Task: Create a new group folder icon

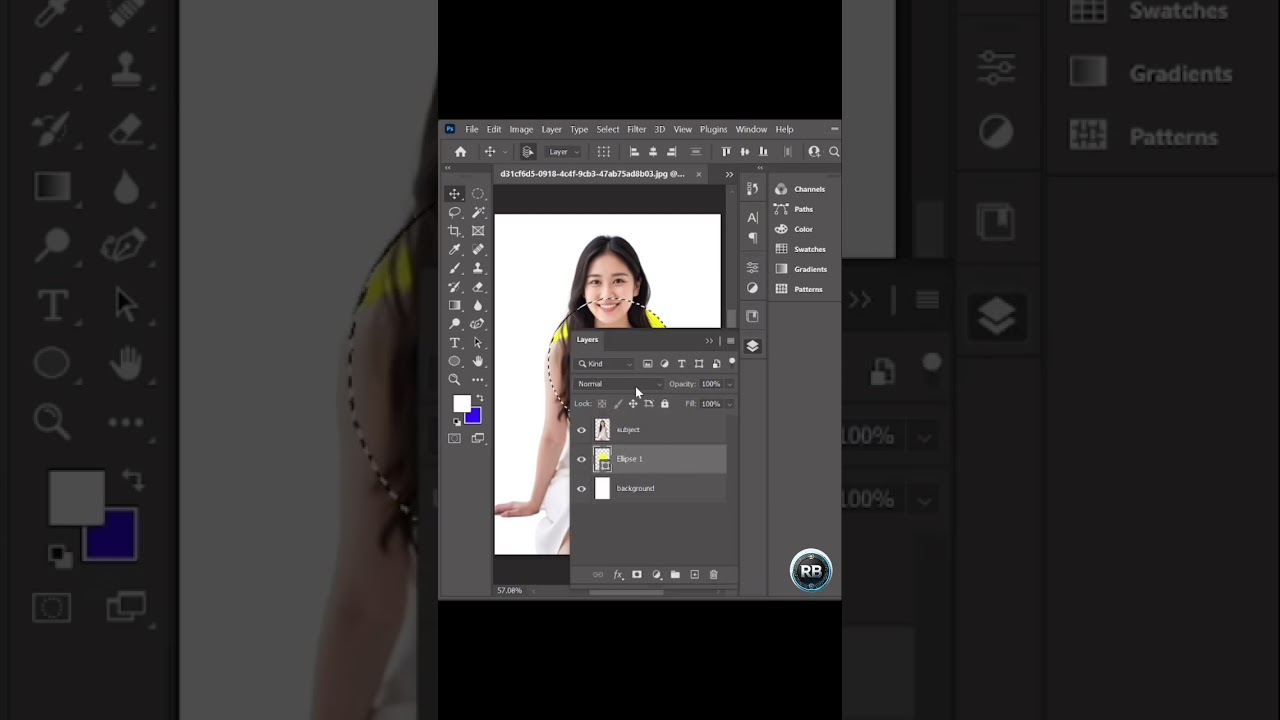Action: pos(675,575)
